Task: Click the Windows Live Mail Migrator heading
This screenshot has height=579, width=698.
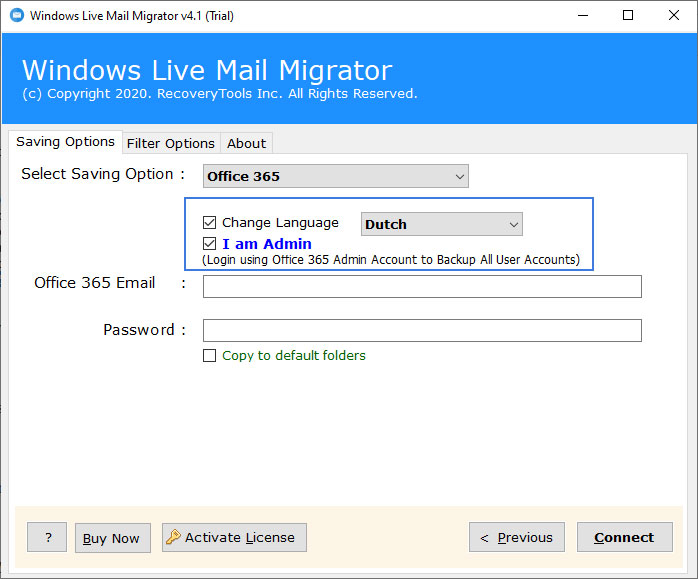Action: (207, 70)
